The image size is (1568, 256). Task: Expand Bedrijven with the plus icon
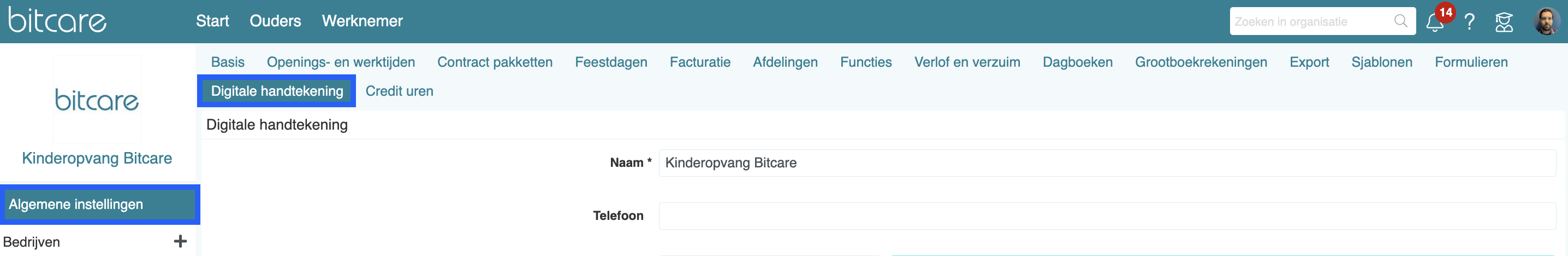180,241
